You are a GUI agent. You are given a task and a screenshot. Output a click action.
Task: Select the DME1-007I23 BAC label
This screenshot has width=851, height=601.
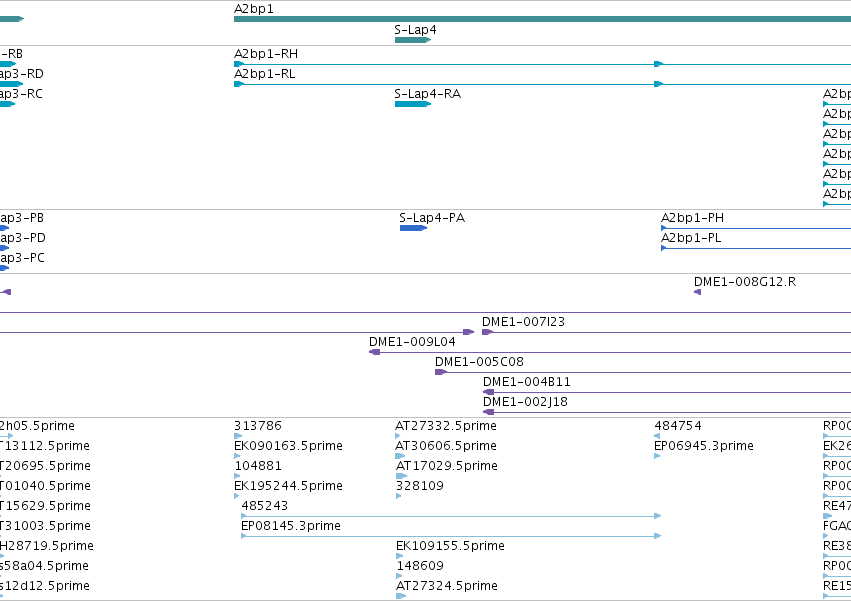click(x=523, y=322)
